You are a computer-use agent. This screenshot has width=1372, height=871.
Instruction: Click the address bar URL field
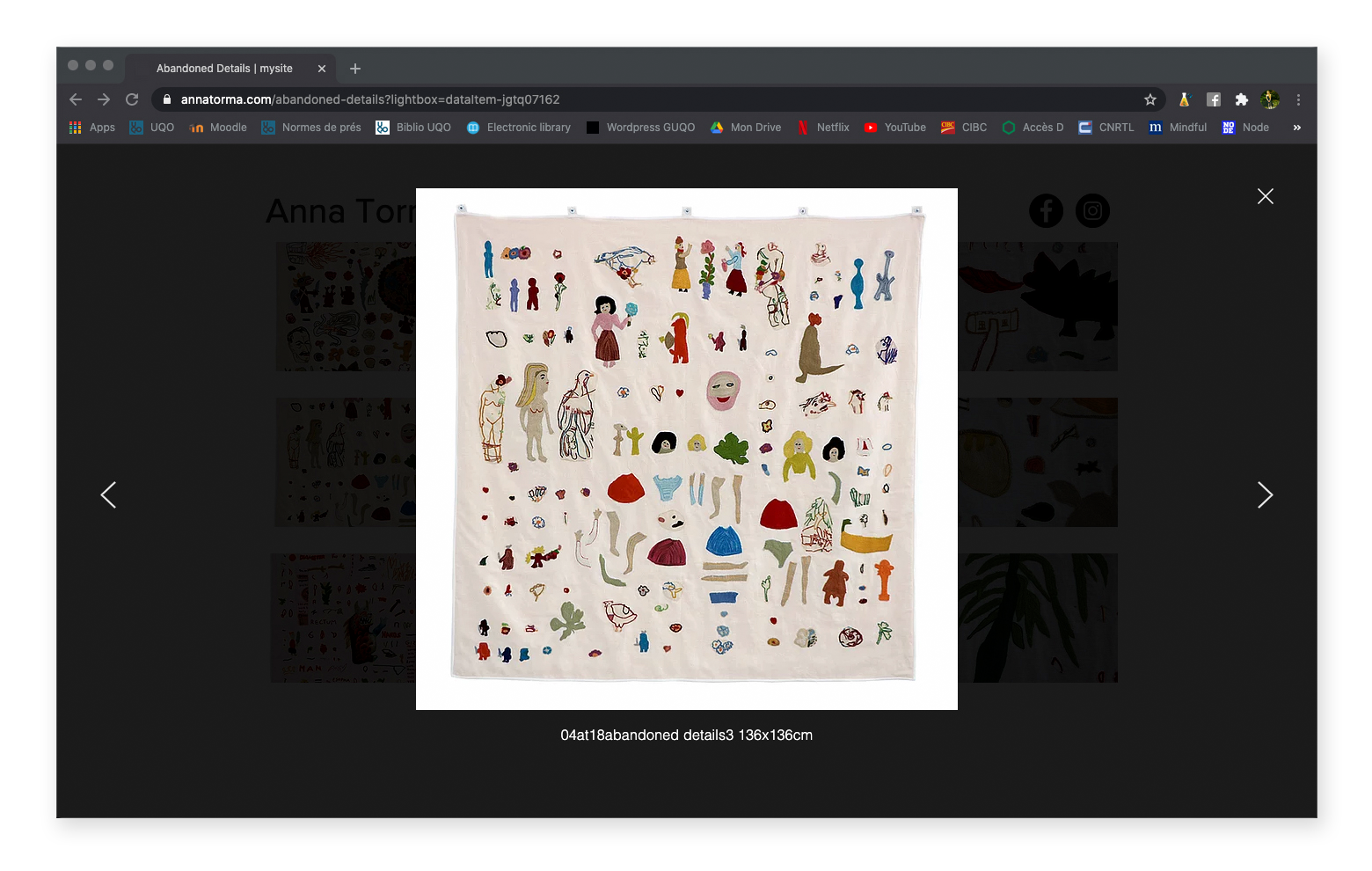[x=616, y=99]
